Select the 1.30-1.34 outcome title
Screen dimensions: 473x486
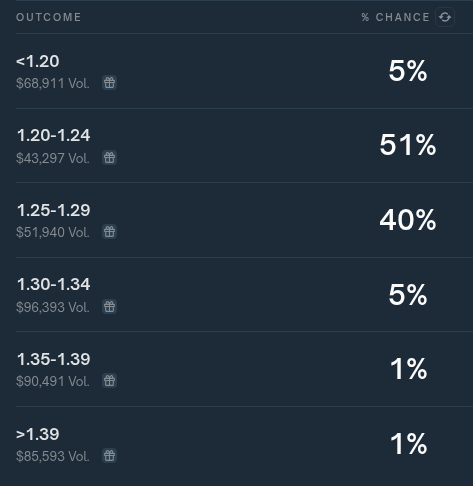[53, 284]
